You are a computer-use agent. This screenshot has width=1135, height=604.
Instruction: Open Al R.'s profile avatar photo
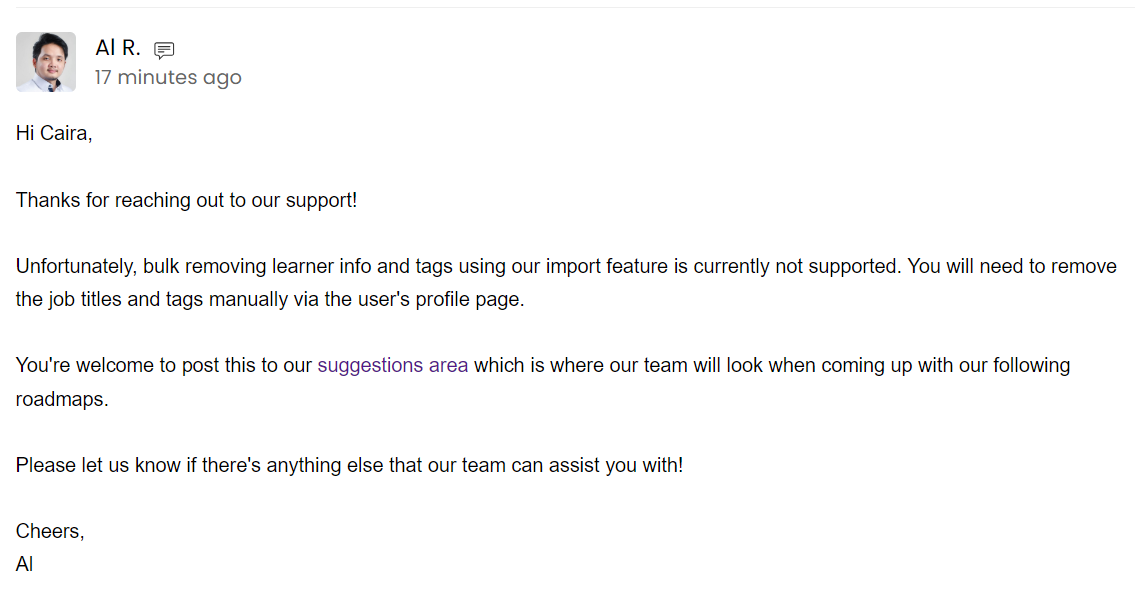[46, 62]
